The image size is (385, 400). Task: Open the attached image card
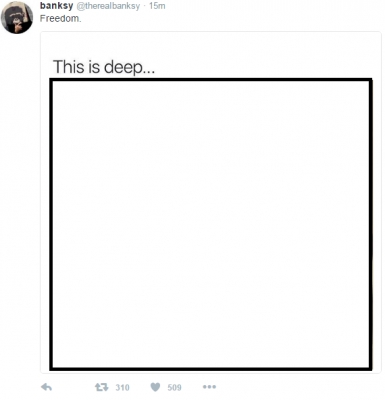(211, 202)
